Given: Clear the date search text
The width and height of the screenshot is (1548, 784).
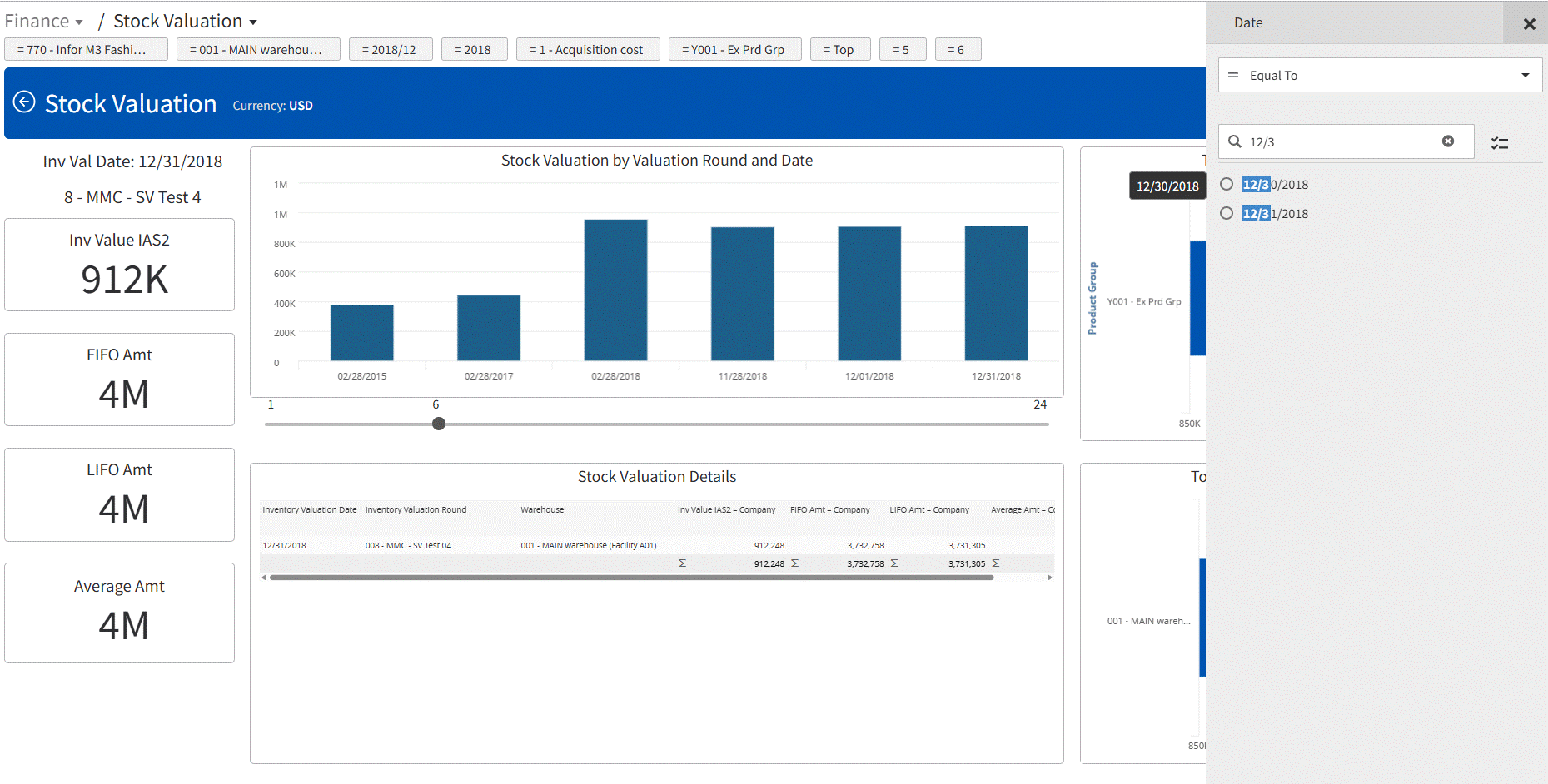Looking at the screenshot, I should (1448, 141).
